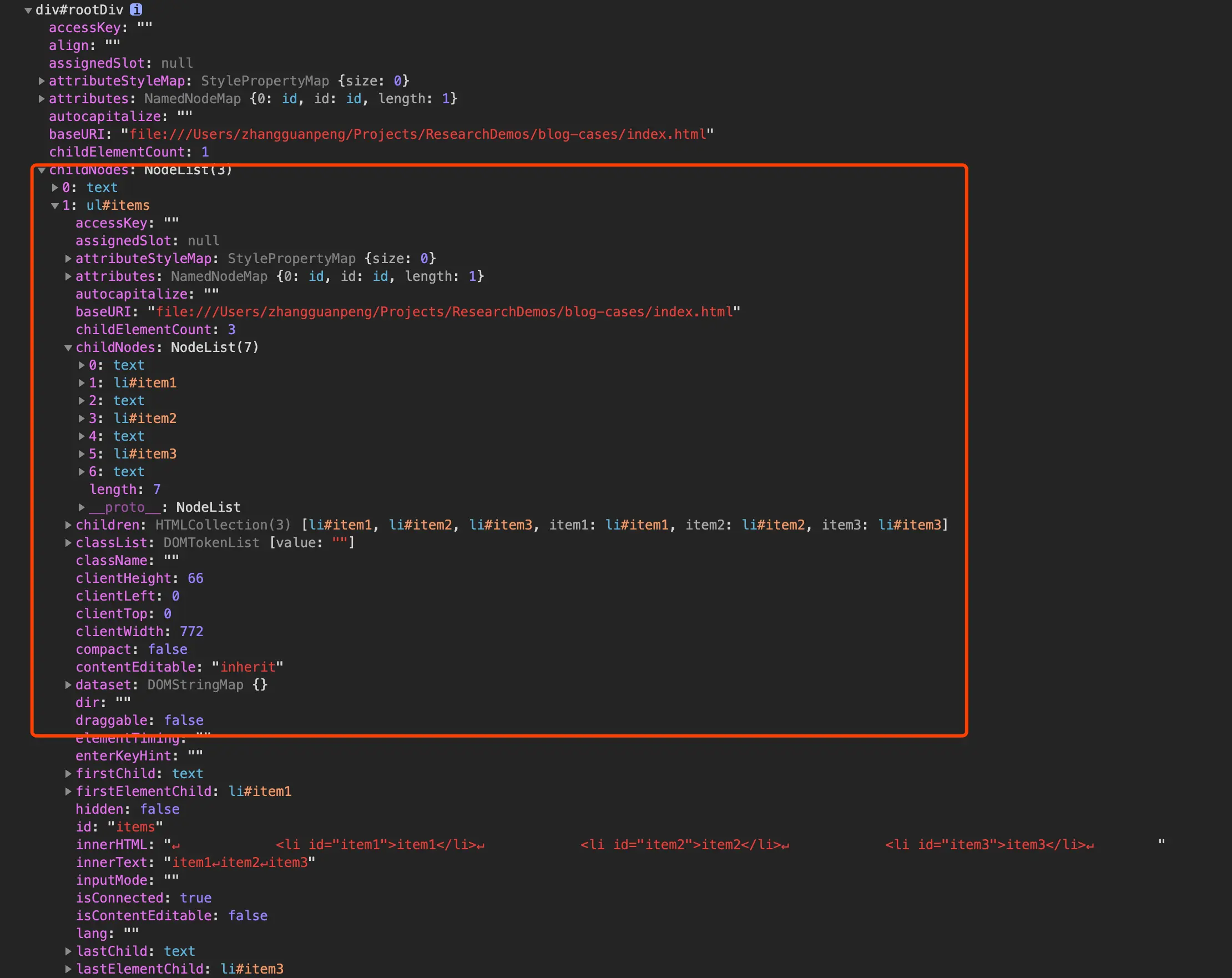Click the info icon beside div#rootDiv

click(x=136, y=10)
